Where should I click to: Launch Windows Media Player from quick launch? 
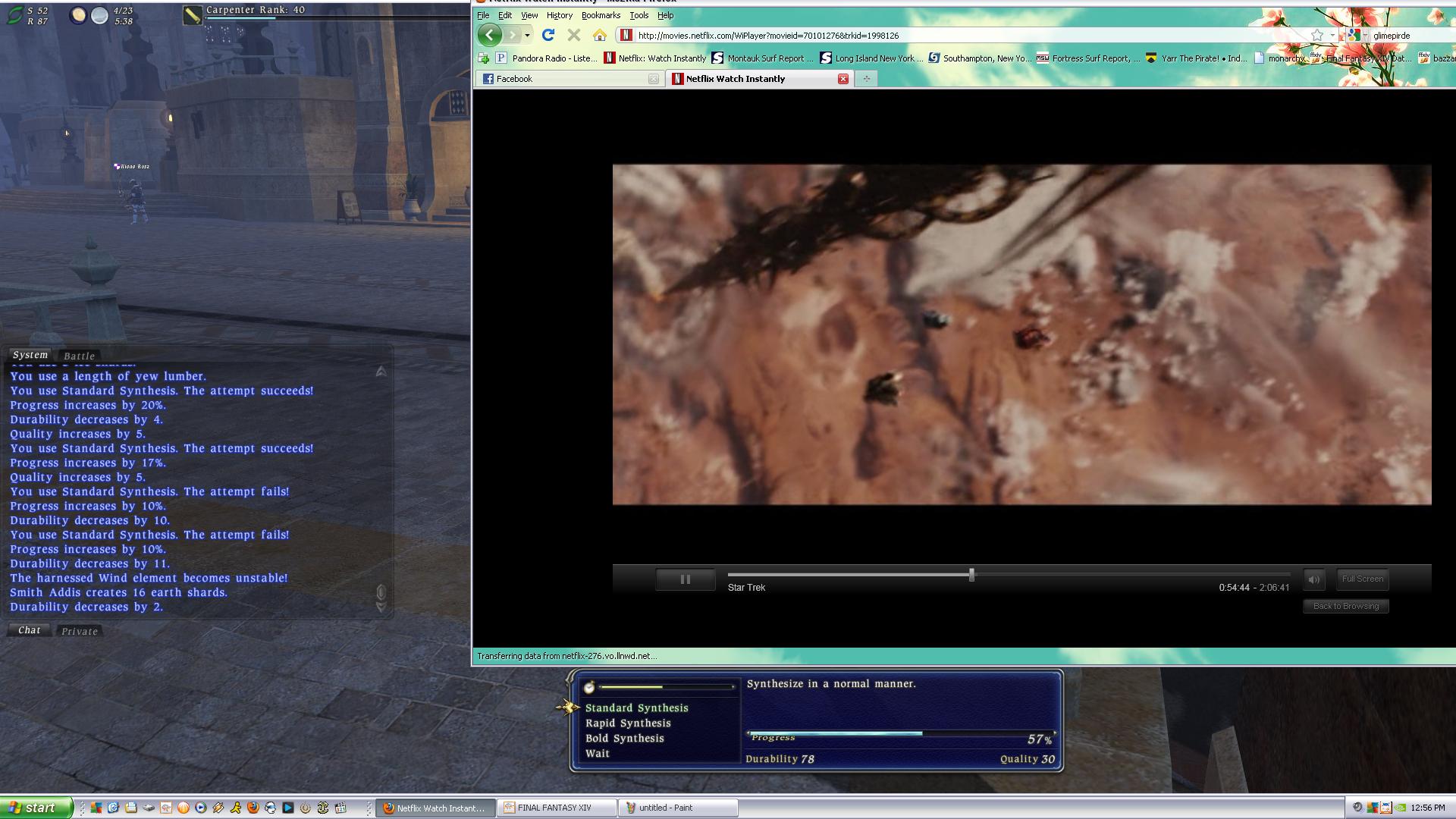point(200,808)
